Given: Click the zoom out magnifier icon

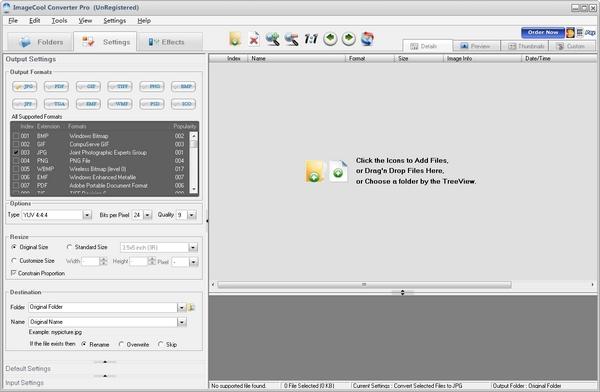Looking at the screenshot, I should coord(292,39).
